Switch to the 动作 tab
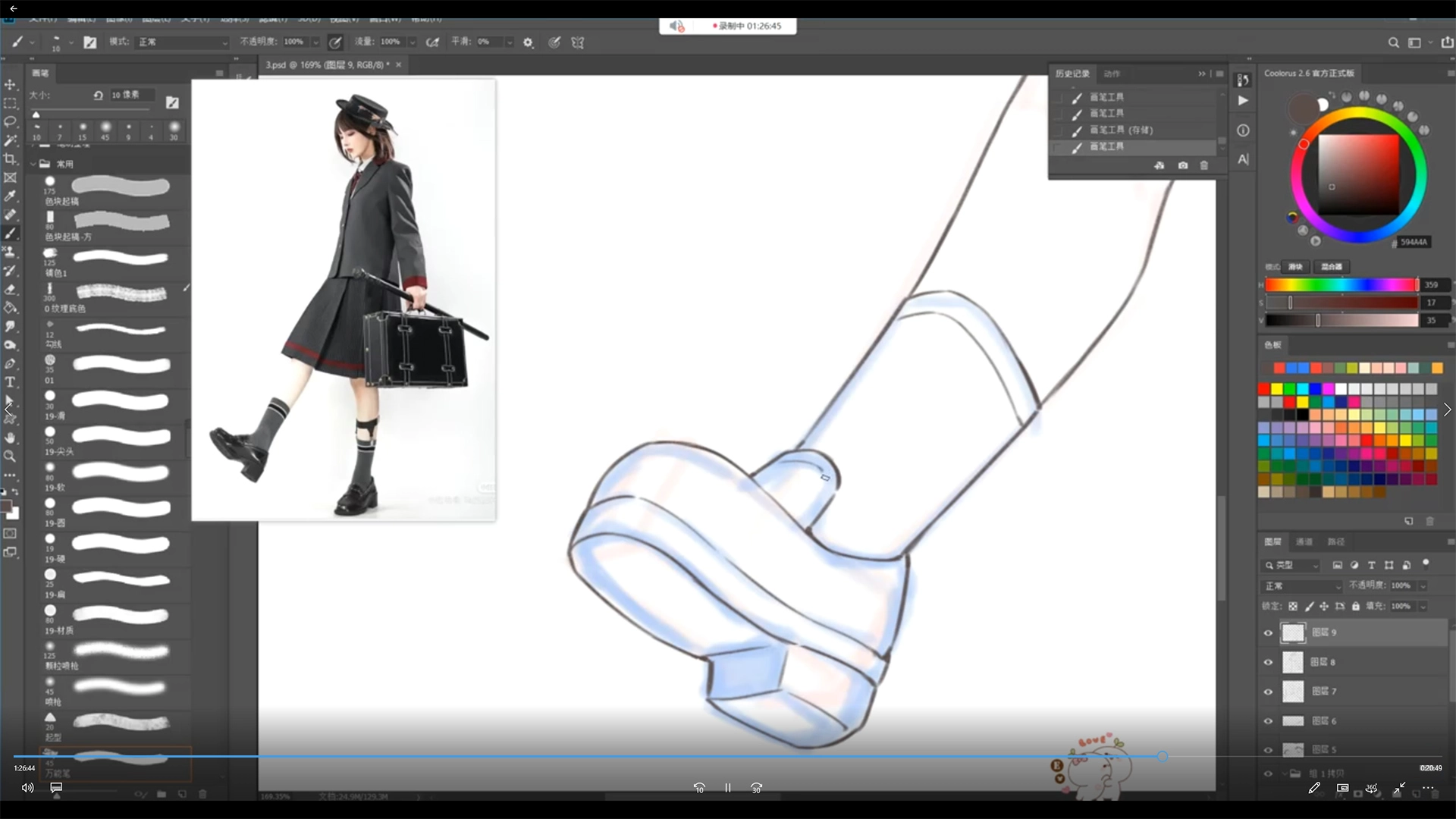The image size is (1456, 819). point(1112,74)
